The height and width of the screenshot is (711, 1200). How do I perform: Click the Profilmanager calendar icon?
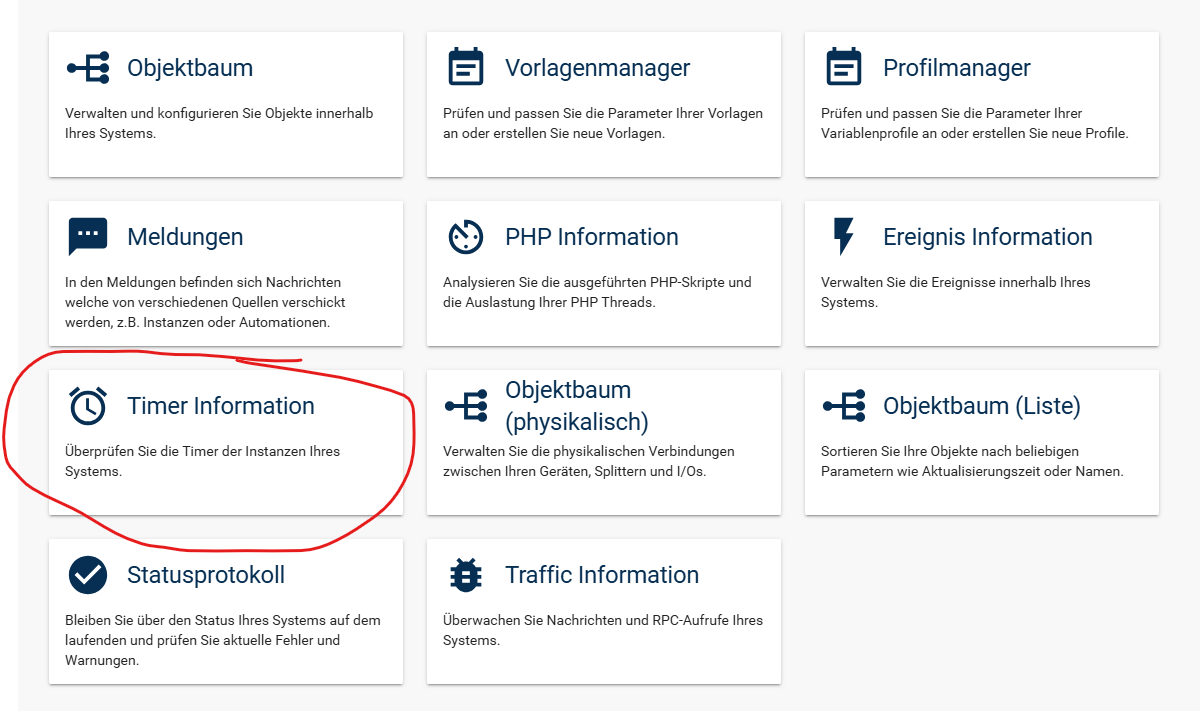pyautogui.click(x=843, y=68)
